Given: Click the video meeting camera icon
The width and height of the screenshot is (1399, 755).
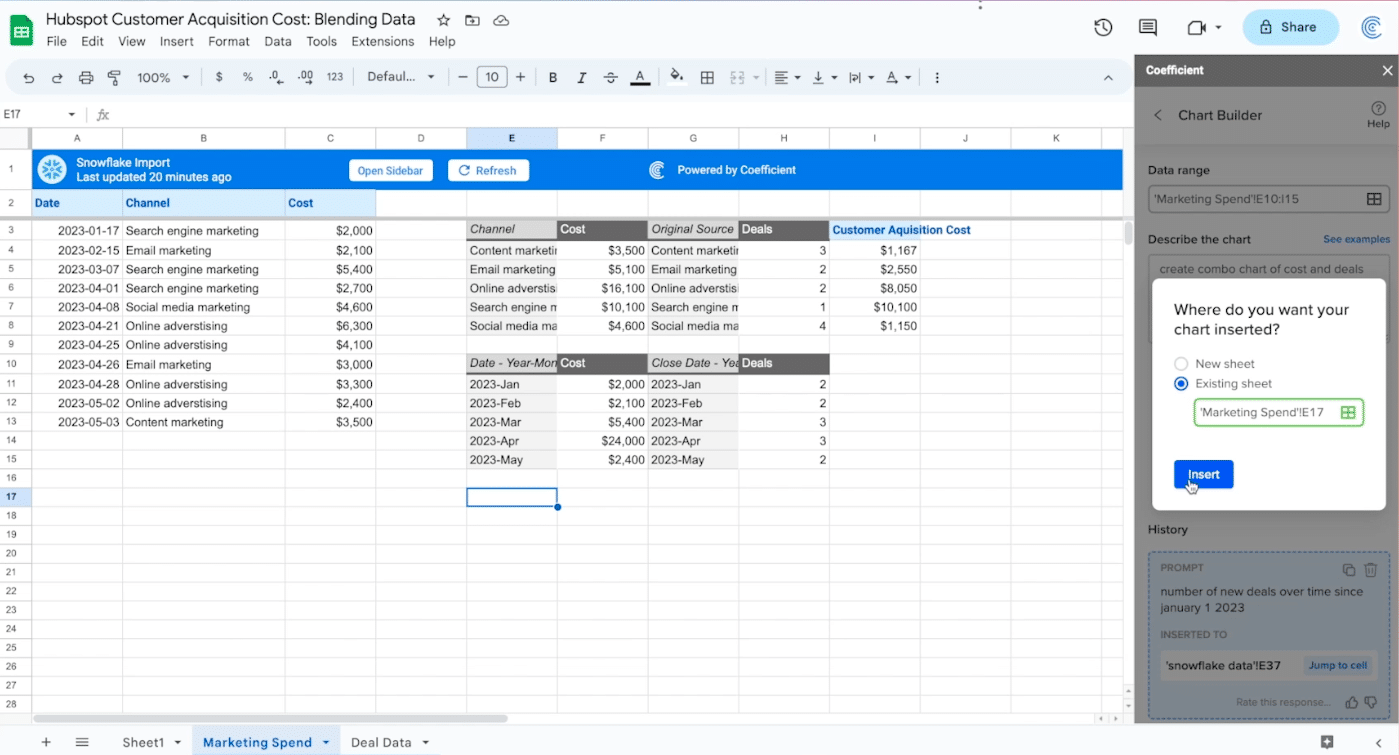Looking at the screenshot, I should click(x=1197, y=27).
